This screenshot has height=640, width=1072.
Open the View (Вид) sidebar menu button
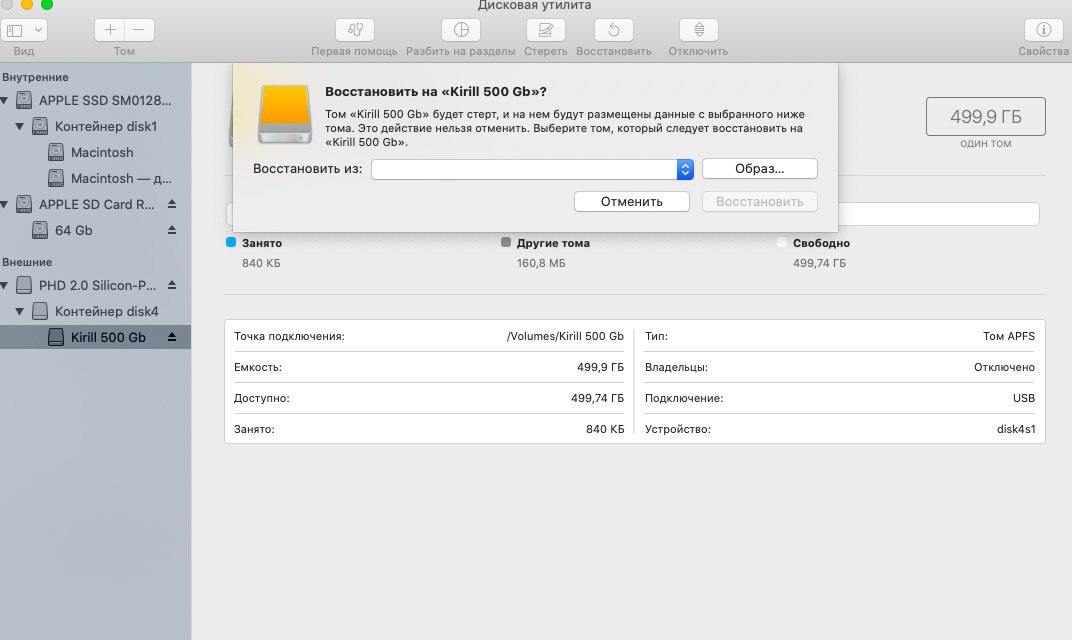(24, 30)
